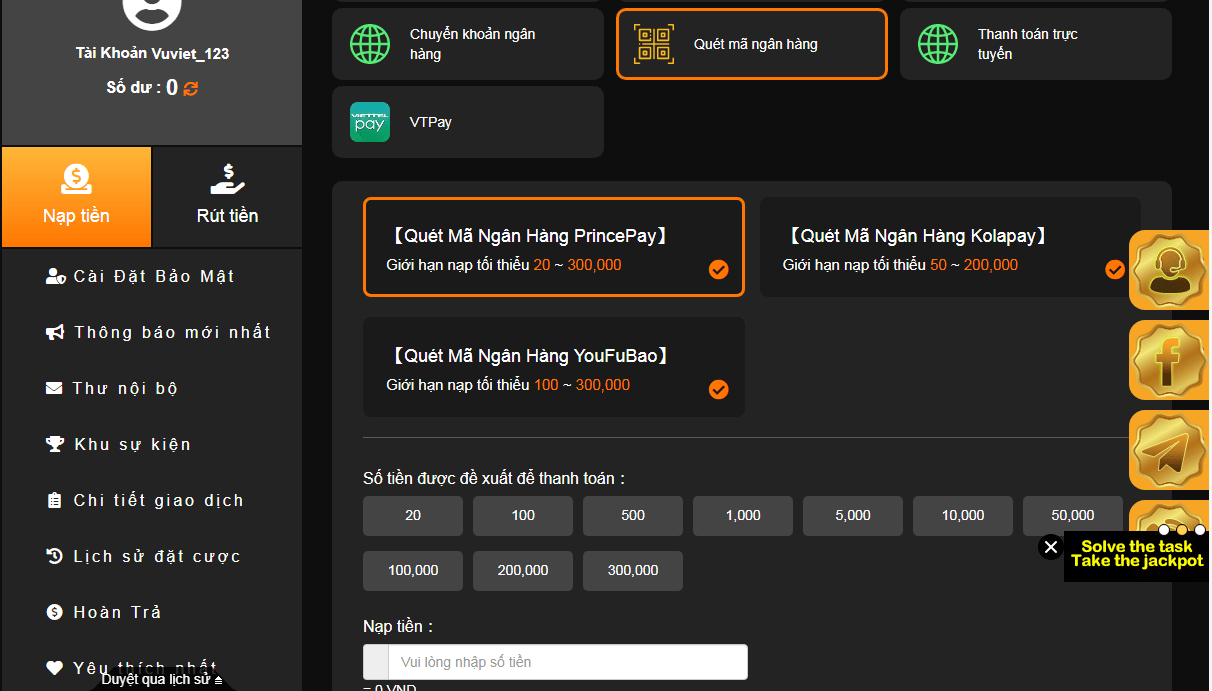Open the Facebook gold badge
Screen dimensions: 1212x691
1168,360
